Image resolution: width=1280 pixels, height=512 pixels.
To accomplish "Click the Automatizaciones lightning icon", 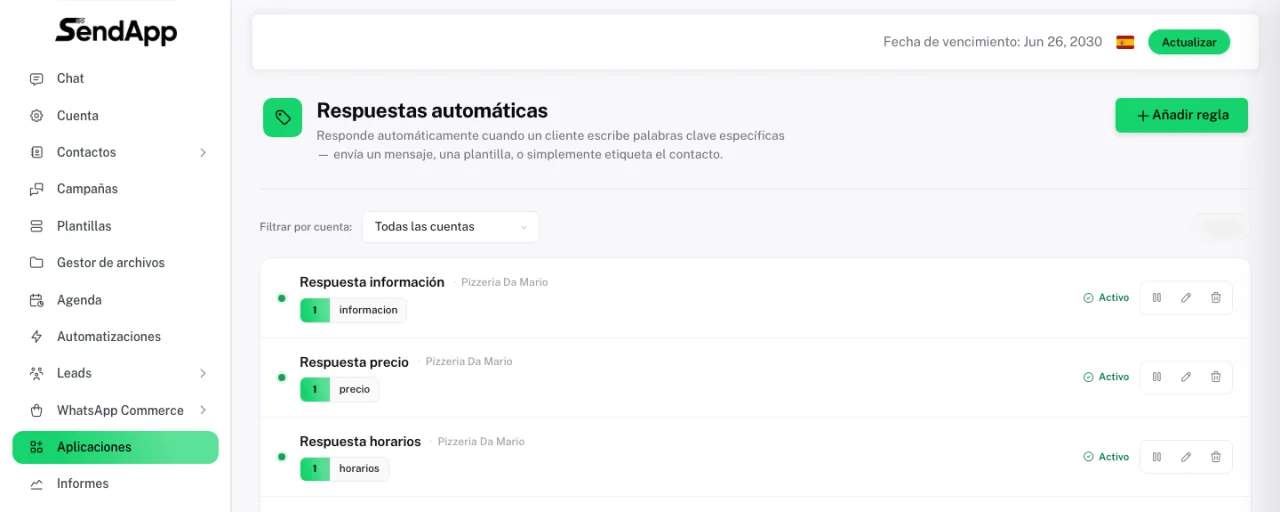I will pos(37,337).
